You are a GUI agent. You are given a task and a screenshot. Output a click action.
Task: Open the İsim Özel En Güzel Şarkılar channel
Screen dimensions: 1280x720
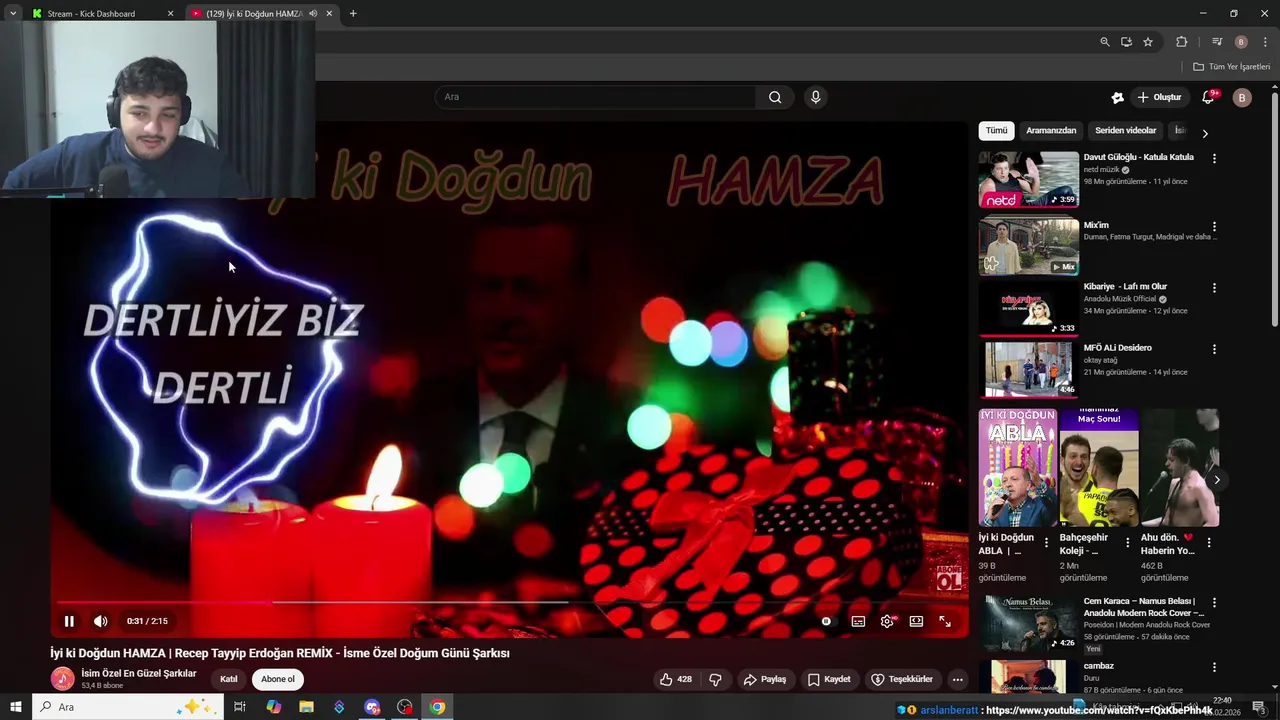[x=139, y=673]
